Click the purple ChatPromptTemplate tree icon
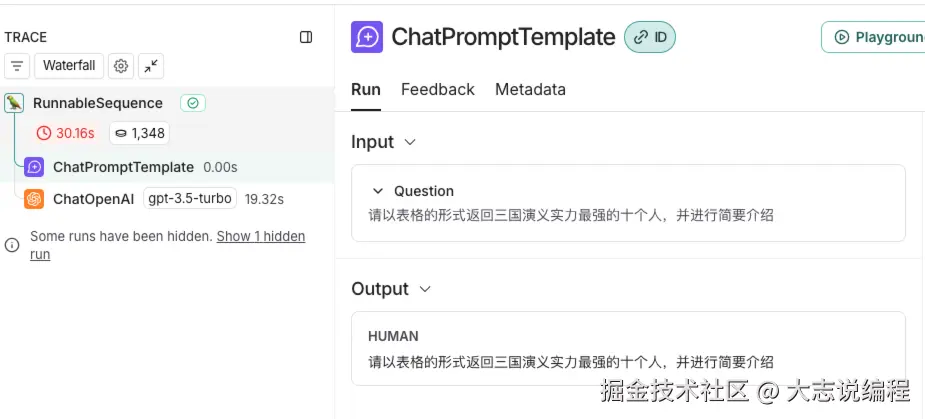 (x=34, y=167)
